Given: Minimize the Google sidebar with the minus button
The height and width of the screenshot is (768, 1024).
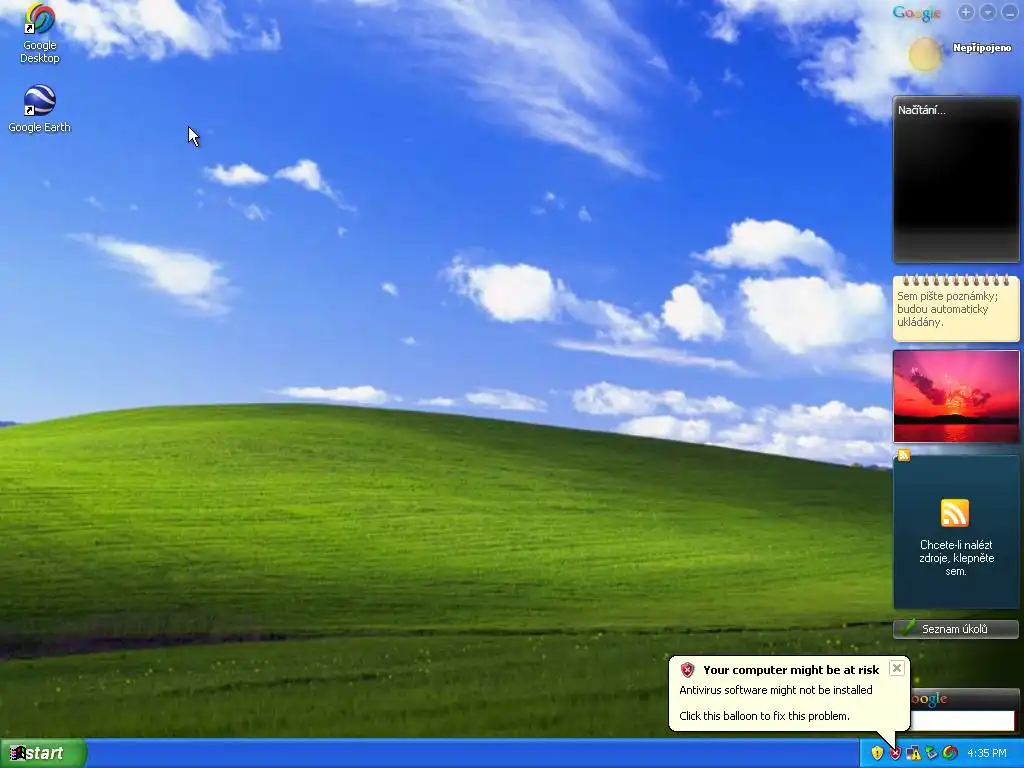Looking at the screenshot, I should pos(1009,12).
